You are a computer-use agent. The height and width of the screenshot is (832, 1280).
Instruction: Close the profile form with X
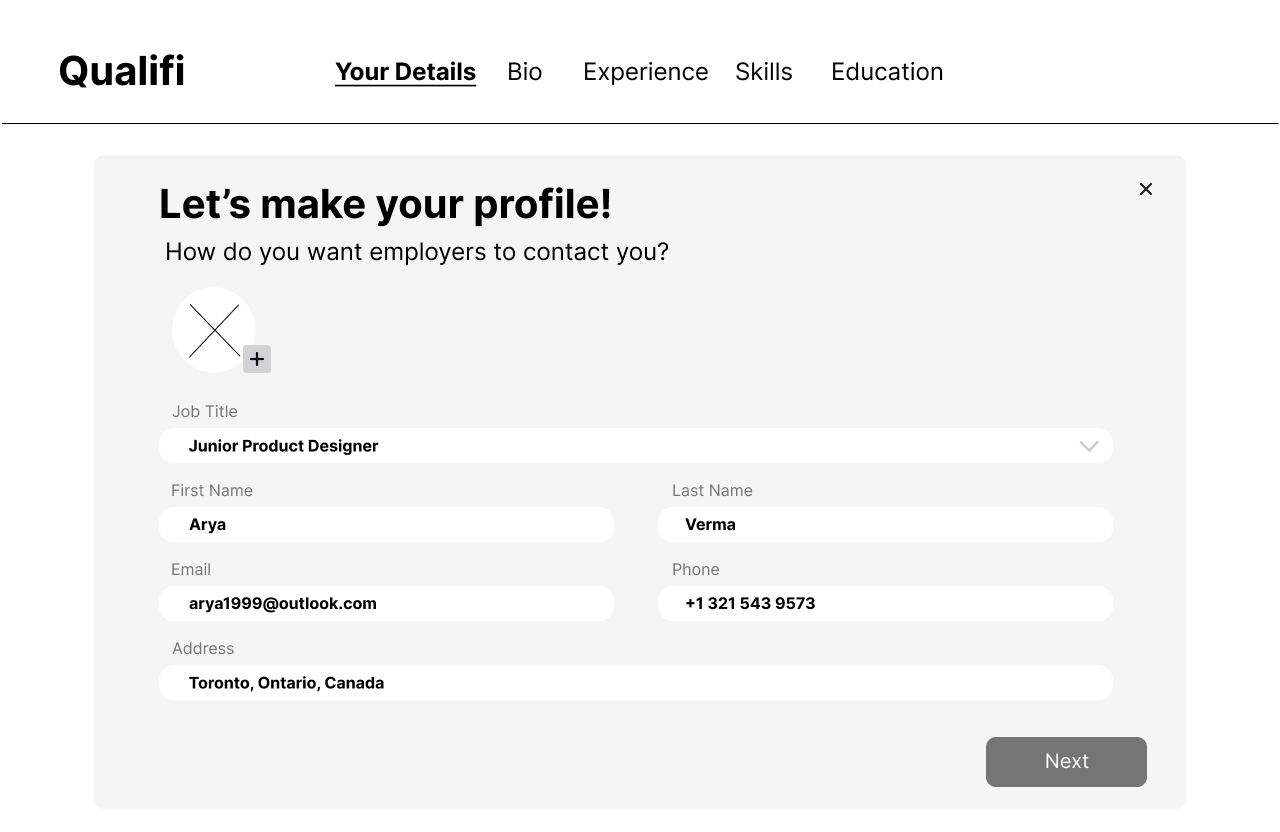point(1146,189)
